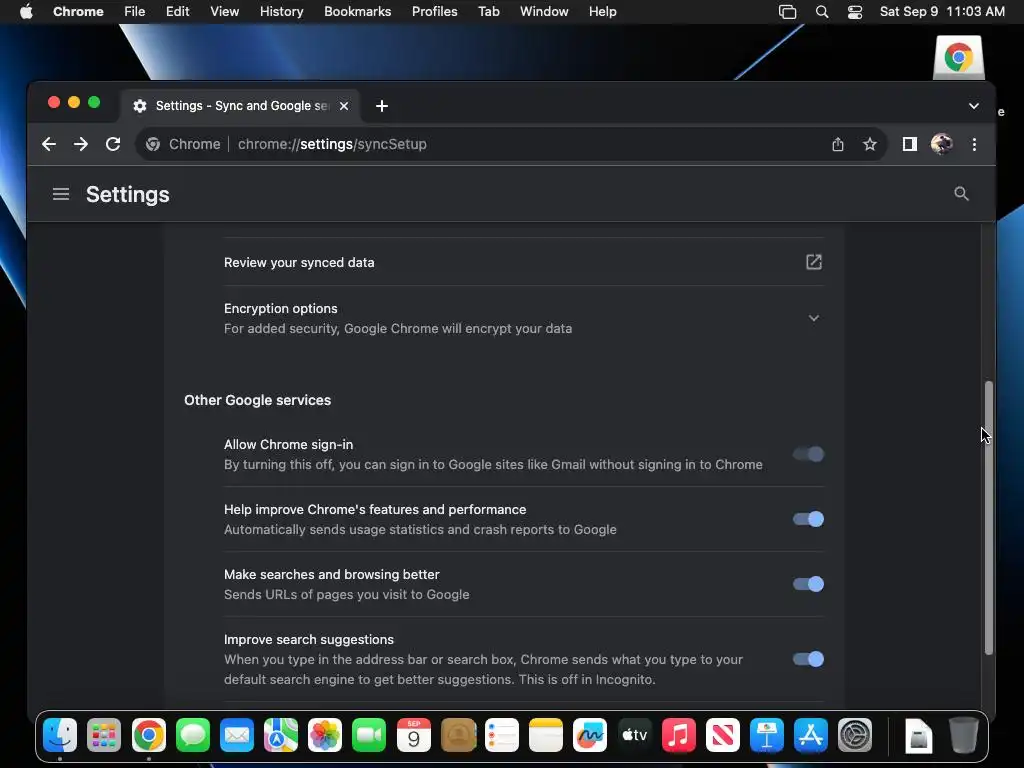Open Apple TV from the dock

pyautogui.click(x=634, y=735)
